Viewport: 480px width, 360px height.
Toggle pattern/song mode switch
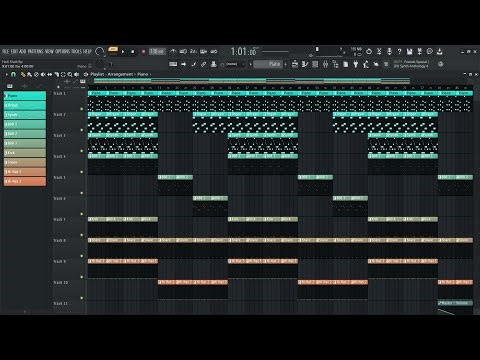[x=113, y=50]
